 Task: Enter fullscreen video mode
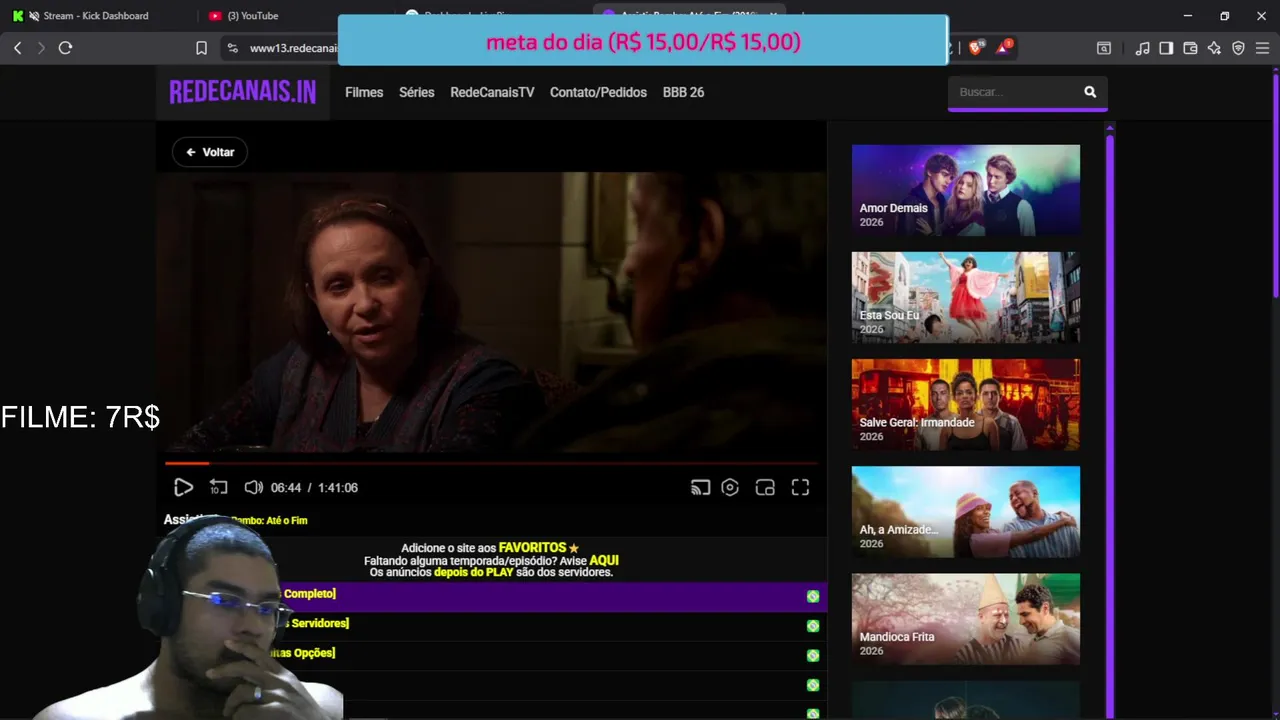(x=800, y=488)
